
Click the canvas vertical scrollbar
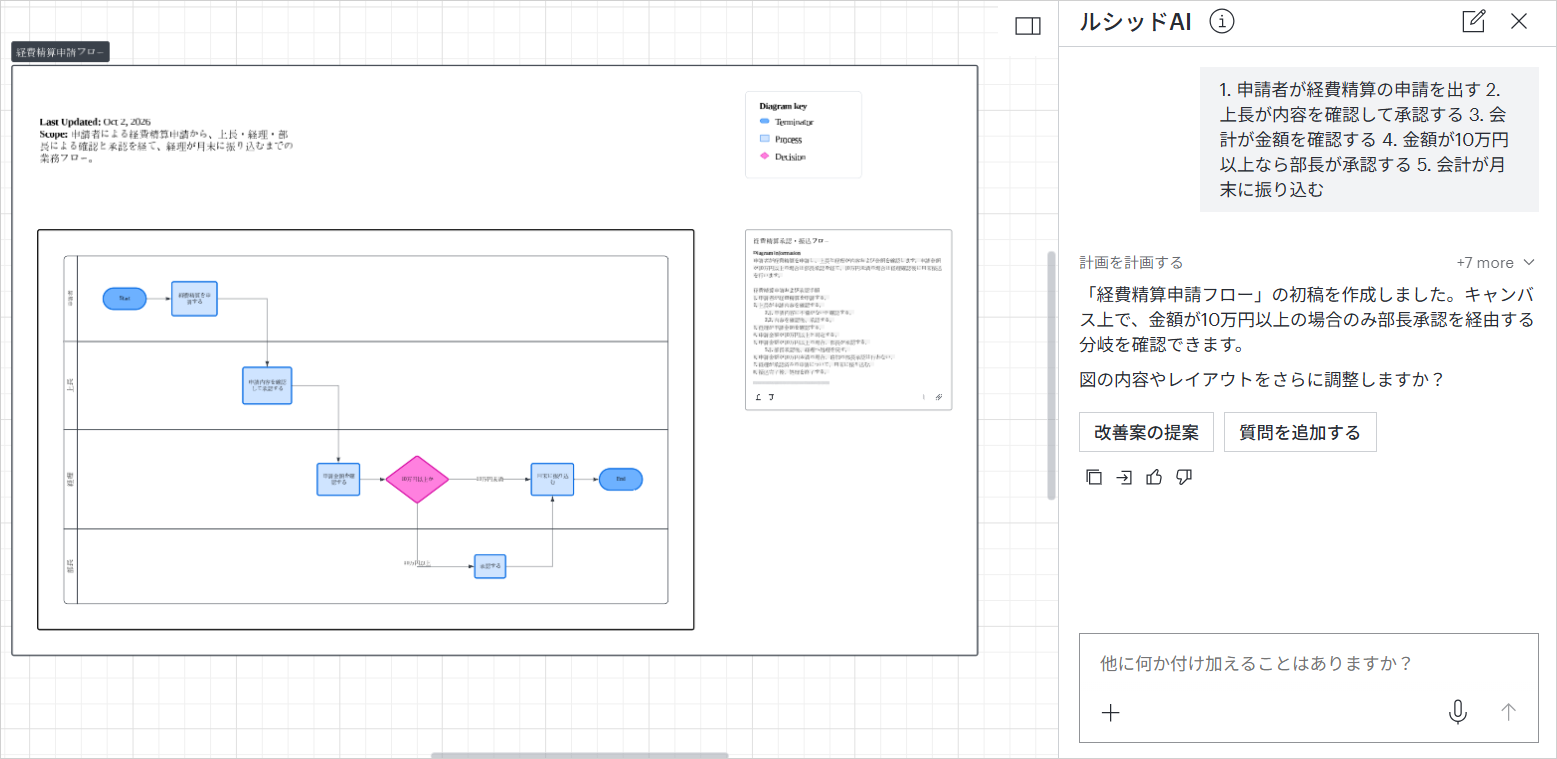1050,375
